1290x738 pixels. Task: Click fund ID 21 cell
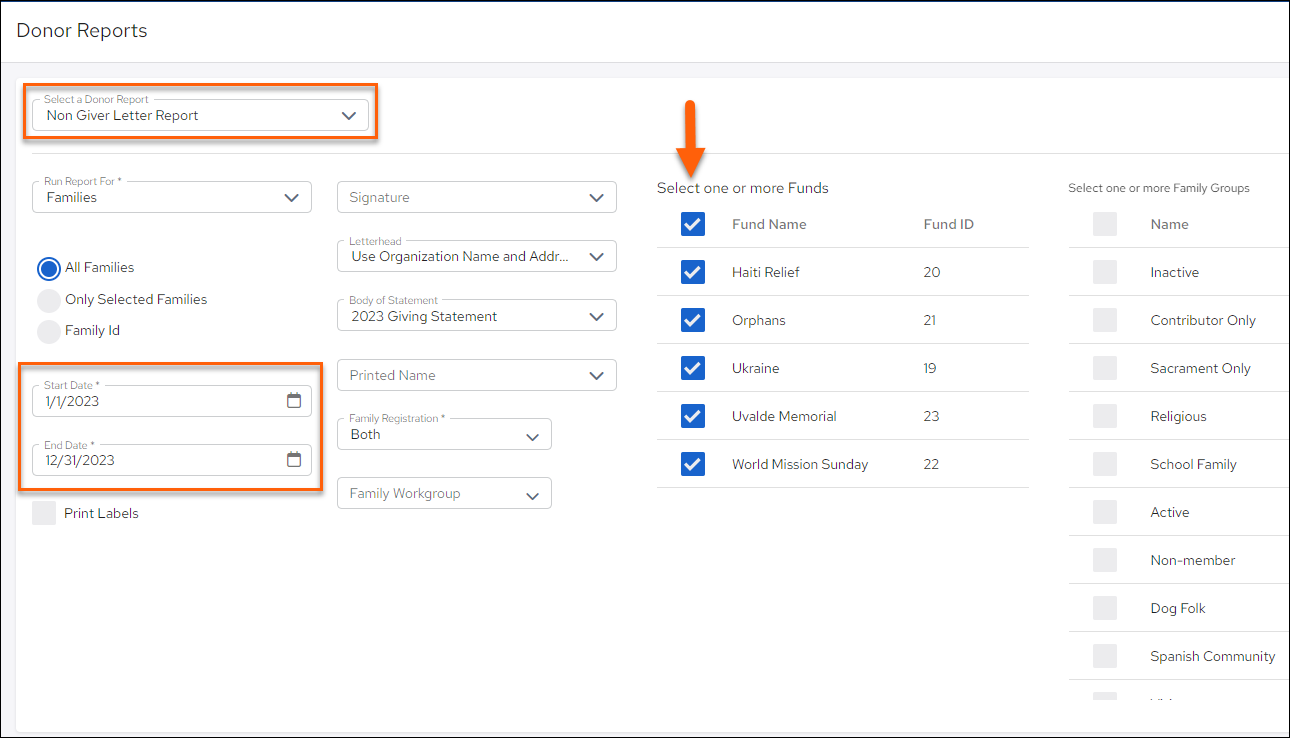(931, 320)
